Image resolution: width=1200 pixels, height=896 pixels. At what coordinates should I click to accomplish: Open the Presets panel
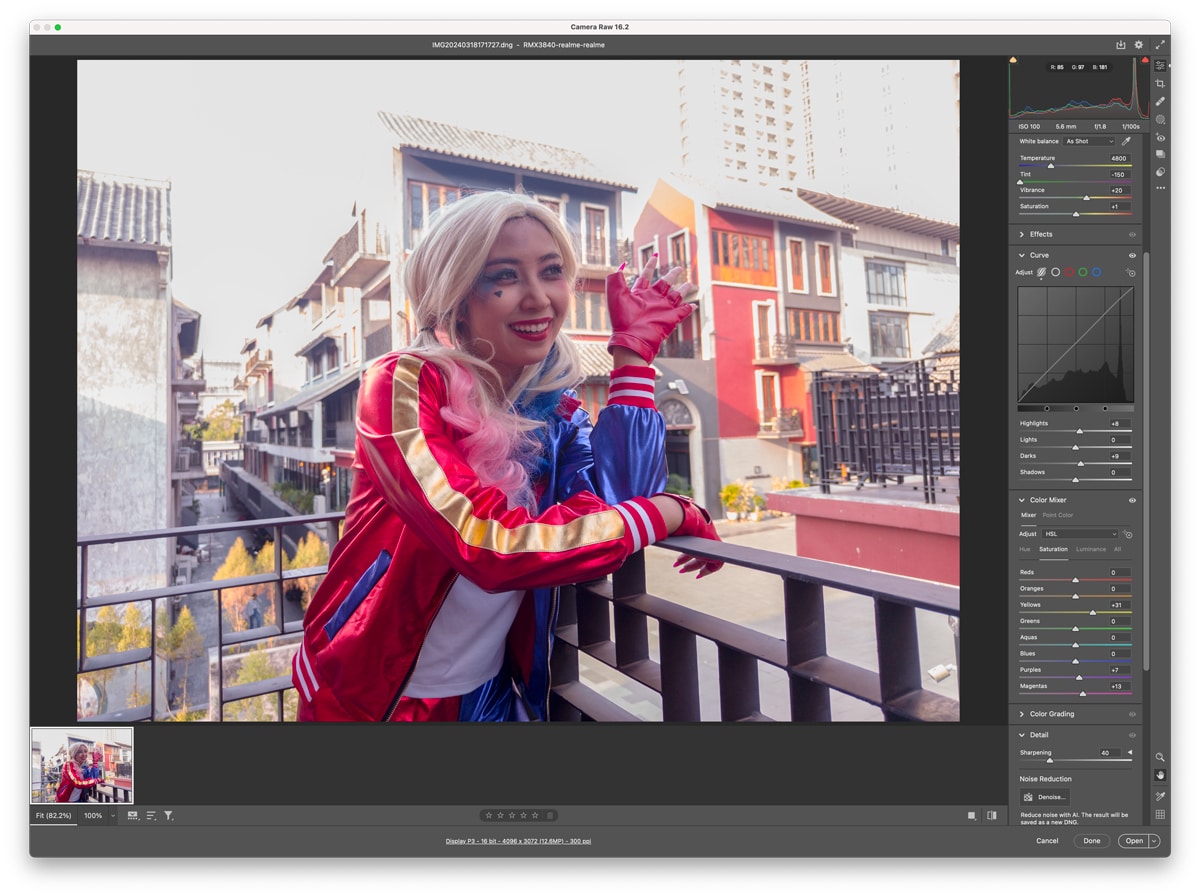click(x=1160, y=171)
